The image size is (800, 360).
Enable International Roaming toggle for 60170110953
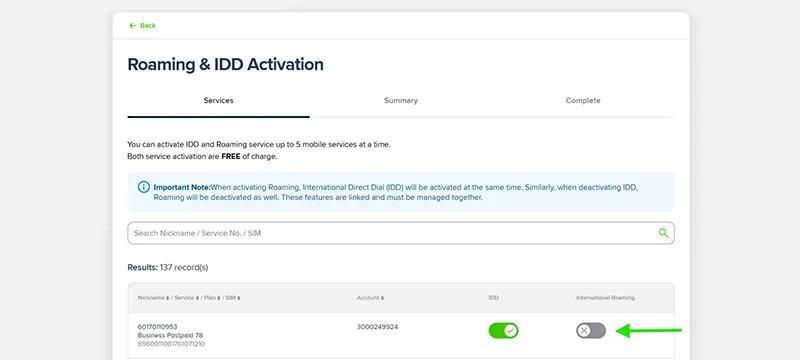591,330
